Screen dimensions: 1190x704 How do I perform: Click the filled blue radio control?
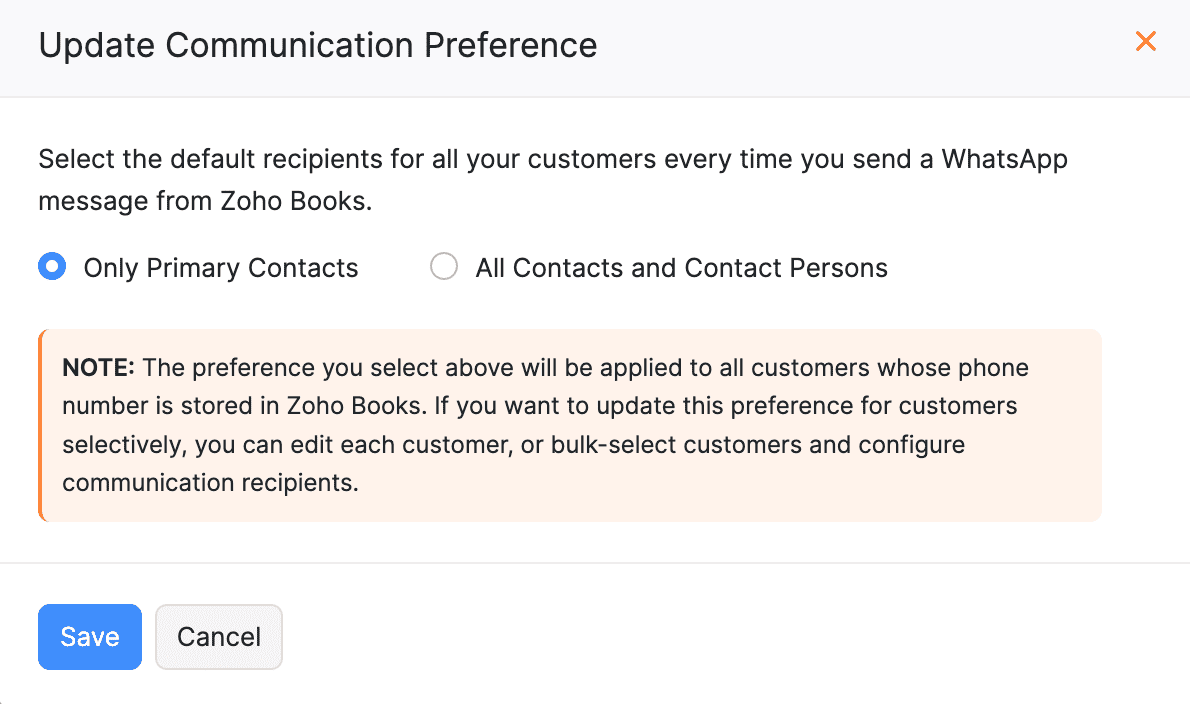tap(52, 266)
